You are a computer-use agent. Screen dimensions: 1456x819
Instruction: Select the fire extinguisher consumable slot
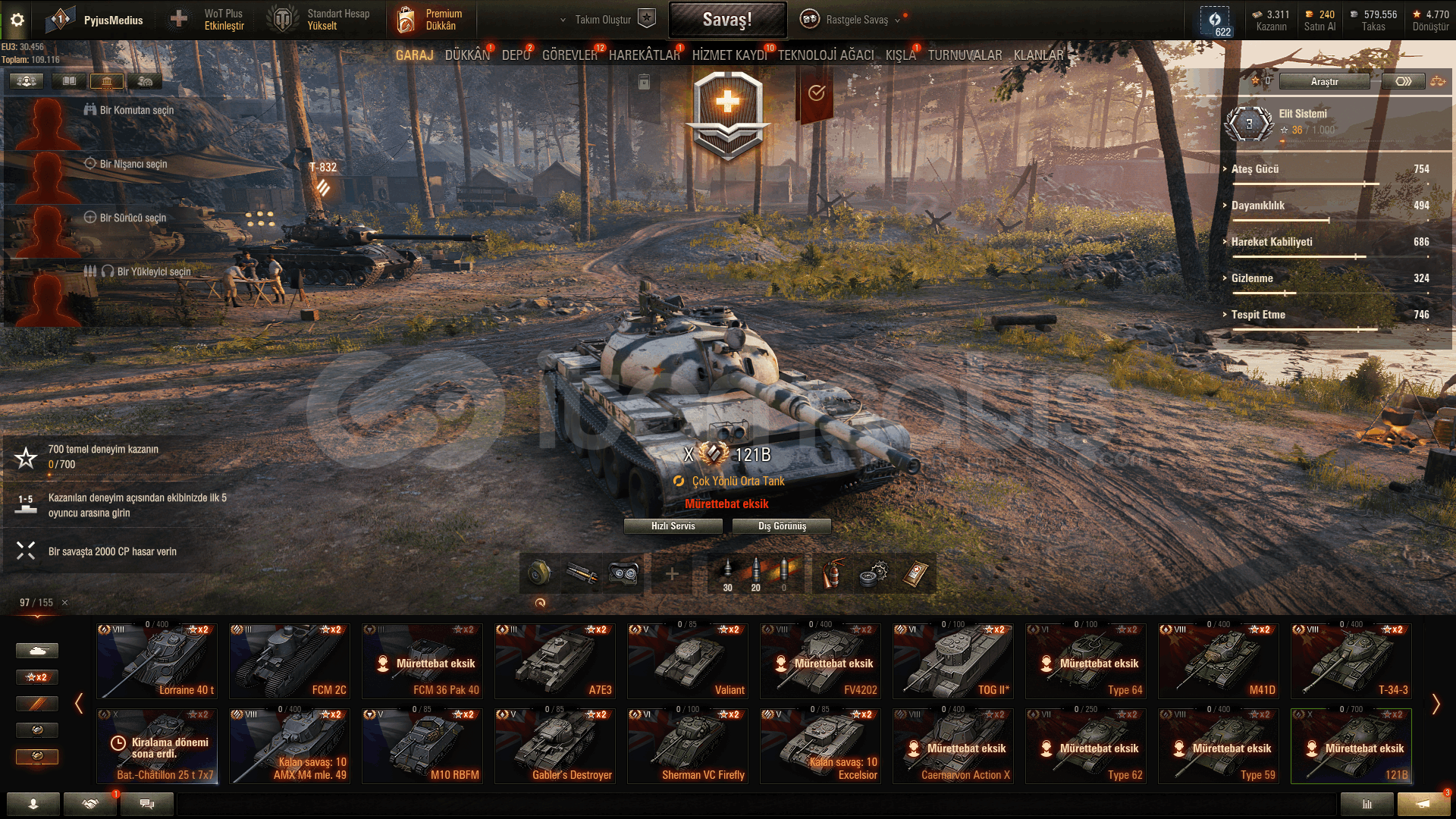pyautogui.click(x=833, y=574)
